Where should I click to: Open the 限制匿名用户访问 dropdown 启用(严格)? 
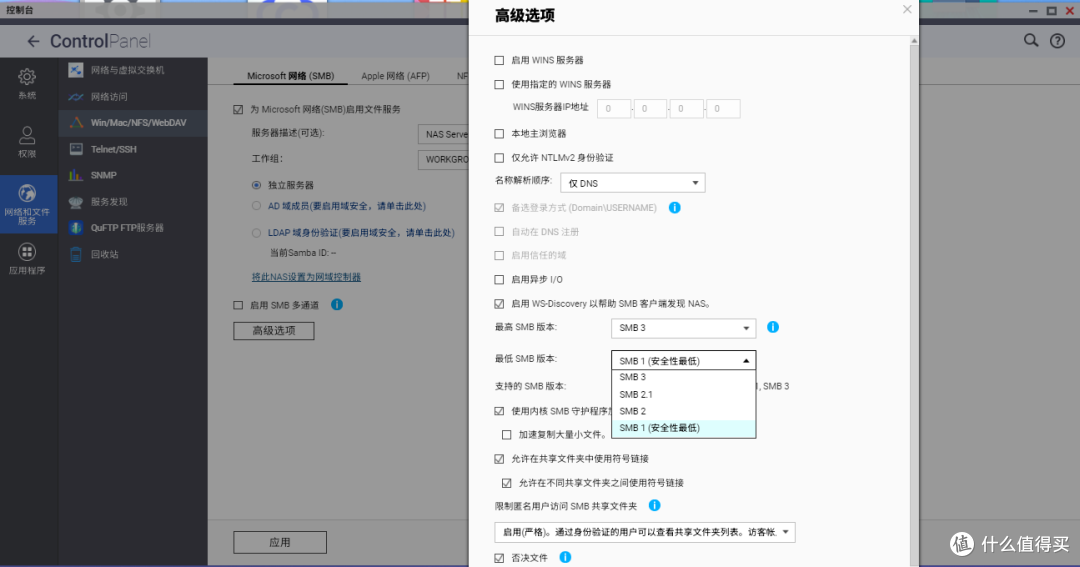pos(645,532)
